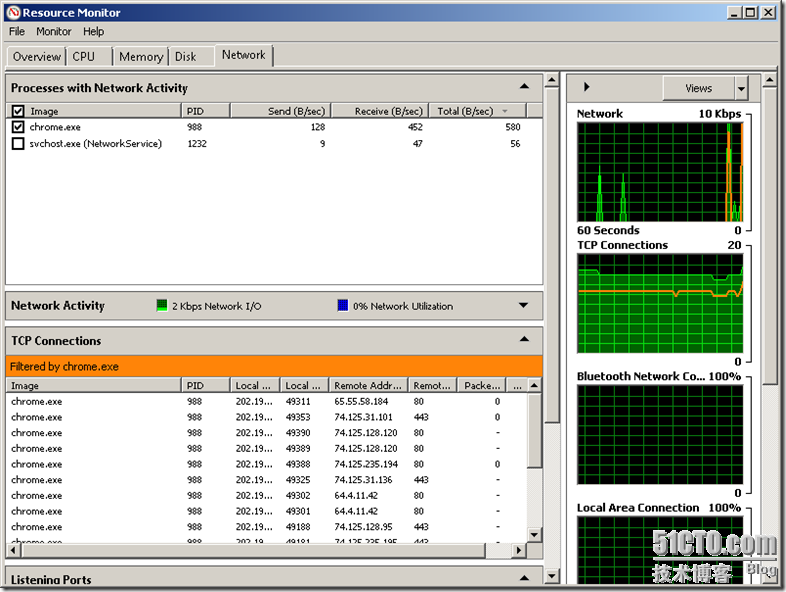This screenshot has width=786, height=592.
Task: Select TCP row with local port 49301
Action: (267, 511)
